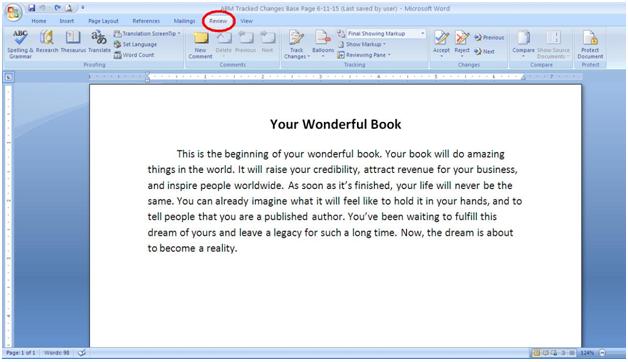Image resolution: width=628 pixels, height=362 pixels.
Task: Click Set Language
Action: click(x=135, y=44)
